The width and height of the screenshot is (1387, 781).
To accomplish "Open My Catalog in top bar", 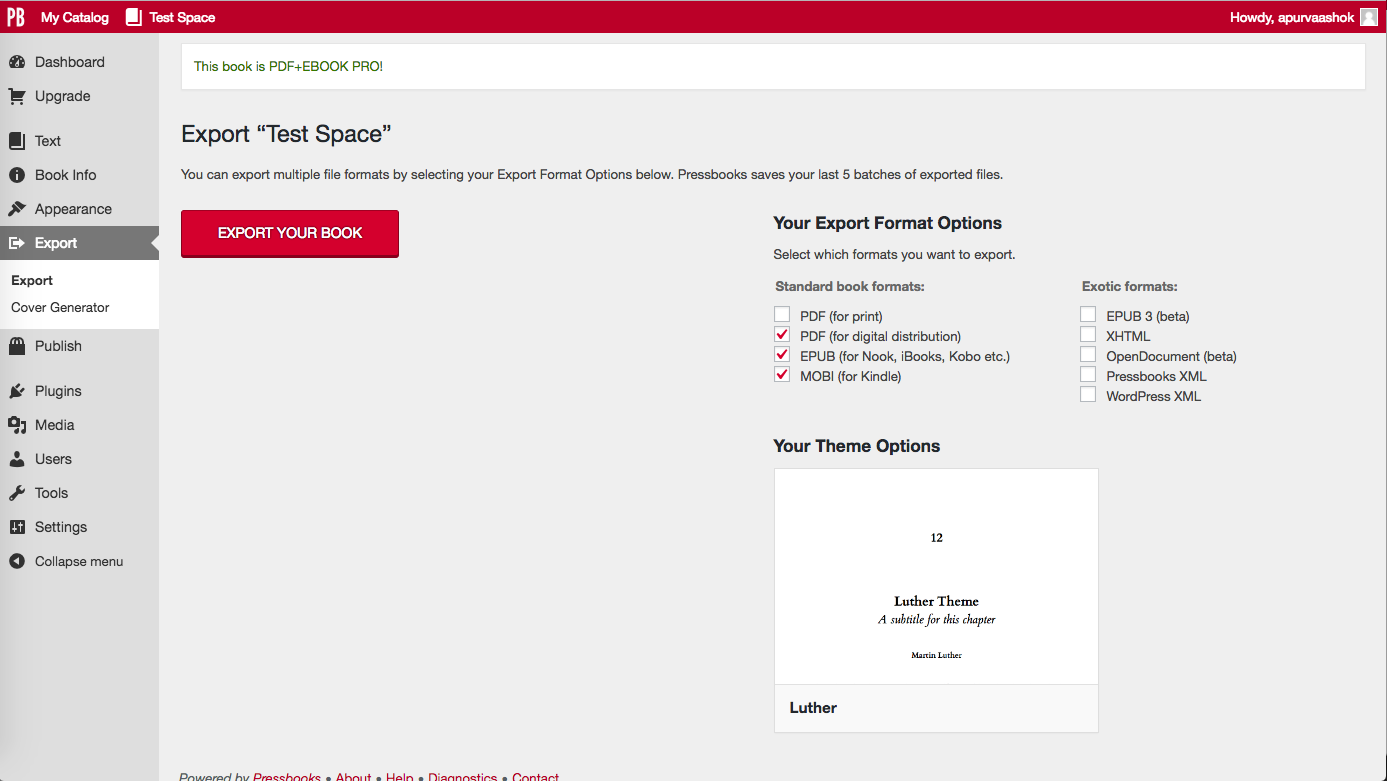I will 75,17.
